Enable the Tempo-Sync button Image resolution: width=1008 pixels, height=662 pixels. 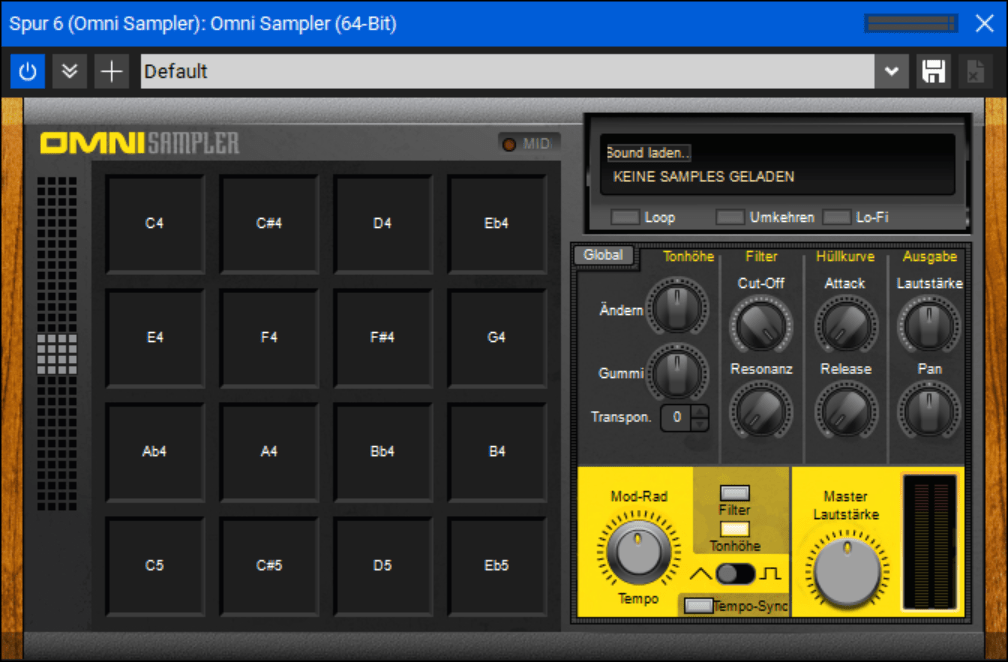point(700,605)
